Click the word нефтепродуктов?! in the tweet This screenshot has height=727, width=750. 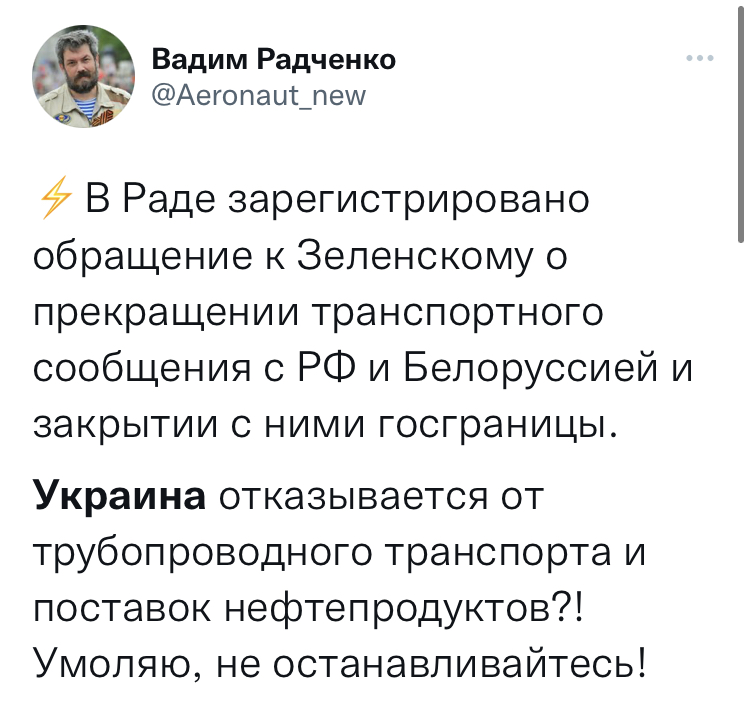[x=404, y=609]
